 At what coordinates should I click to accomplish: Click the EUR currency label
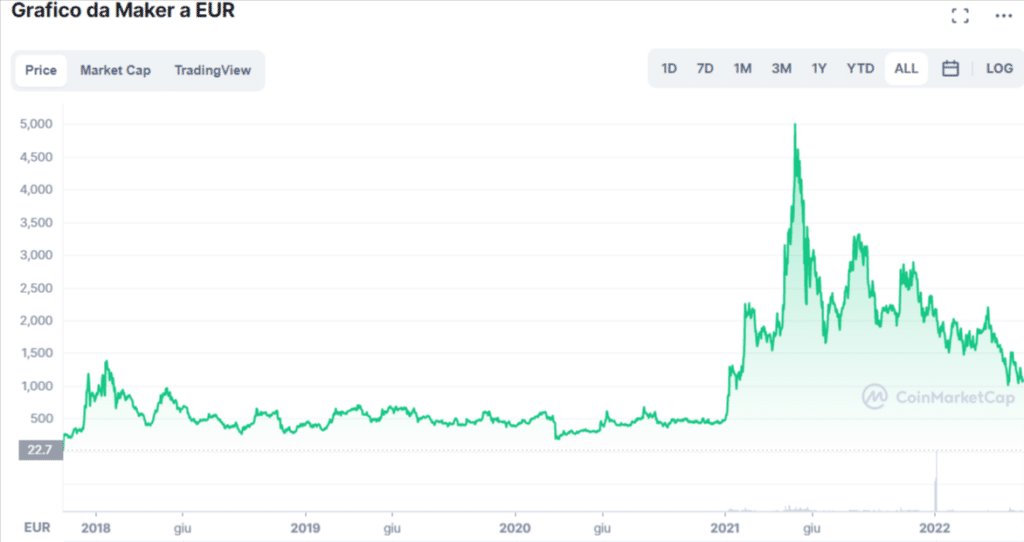[37, 527]
